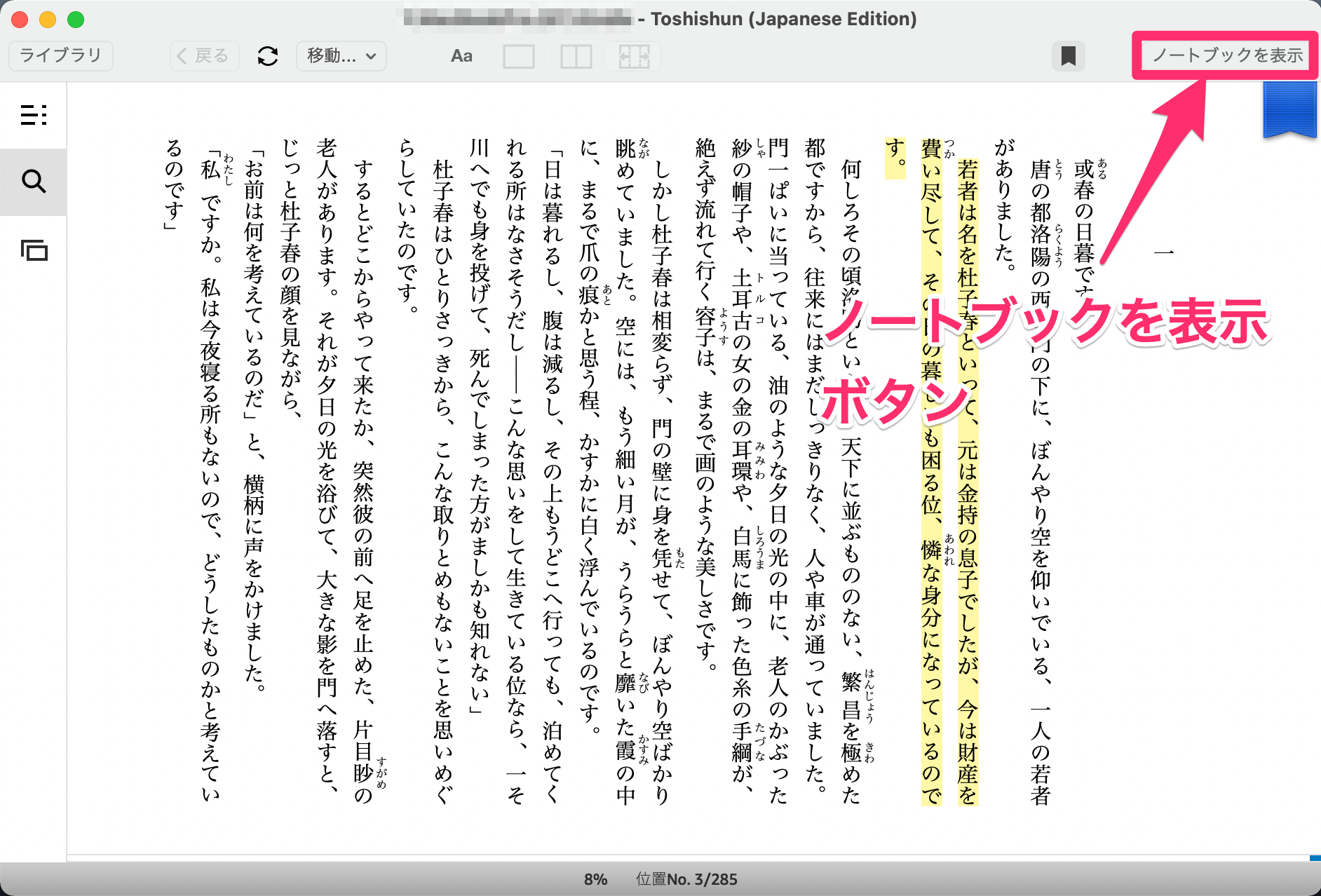Toggle the bookmark icon in the toolbar
This screenshot has height=896, width=1321.
(1068, 56)
